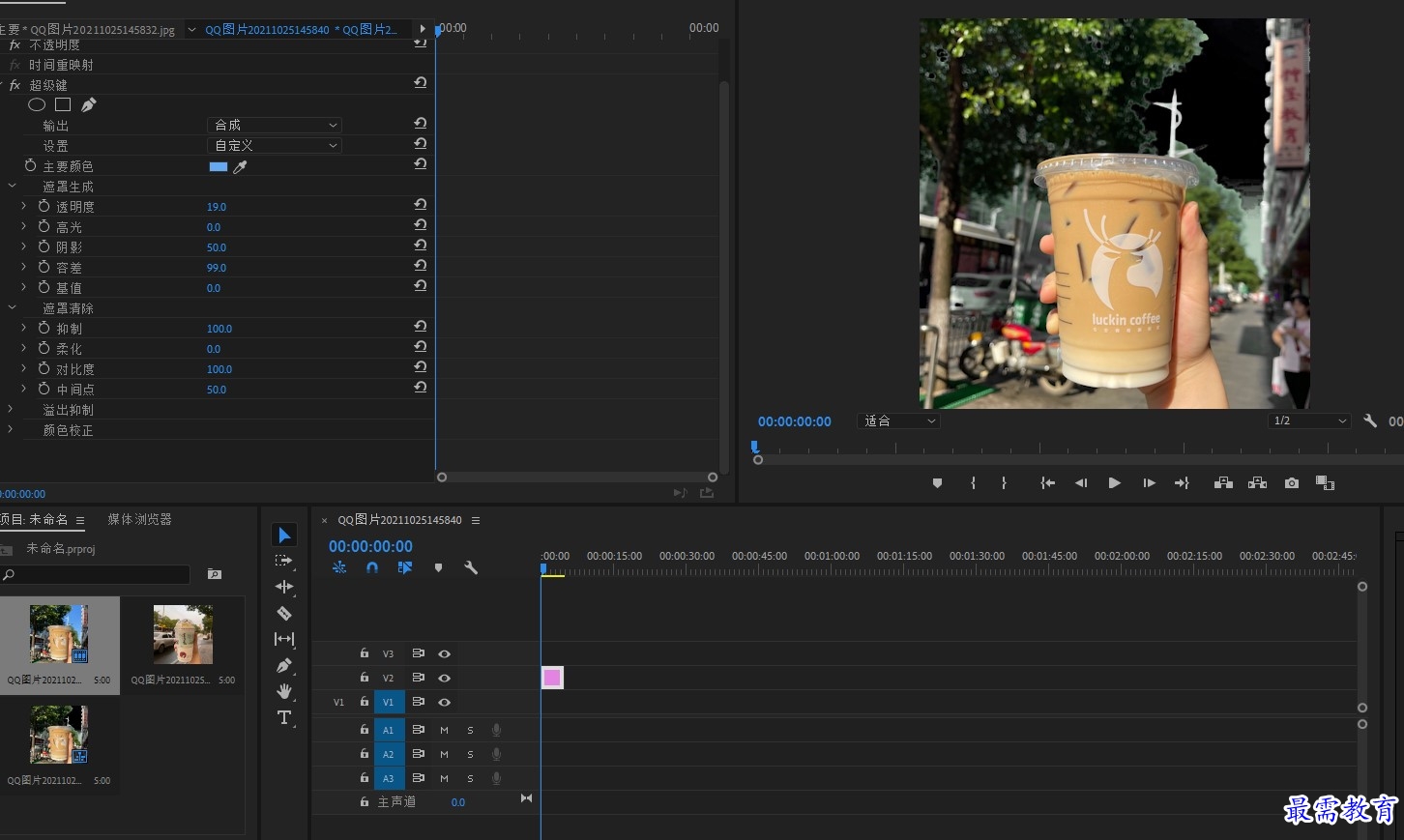Open comparison view in program monitor

coord(1325,483)
